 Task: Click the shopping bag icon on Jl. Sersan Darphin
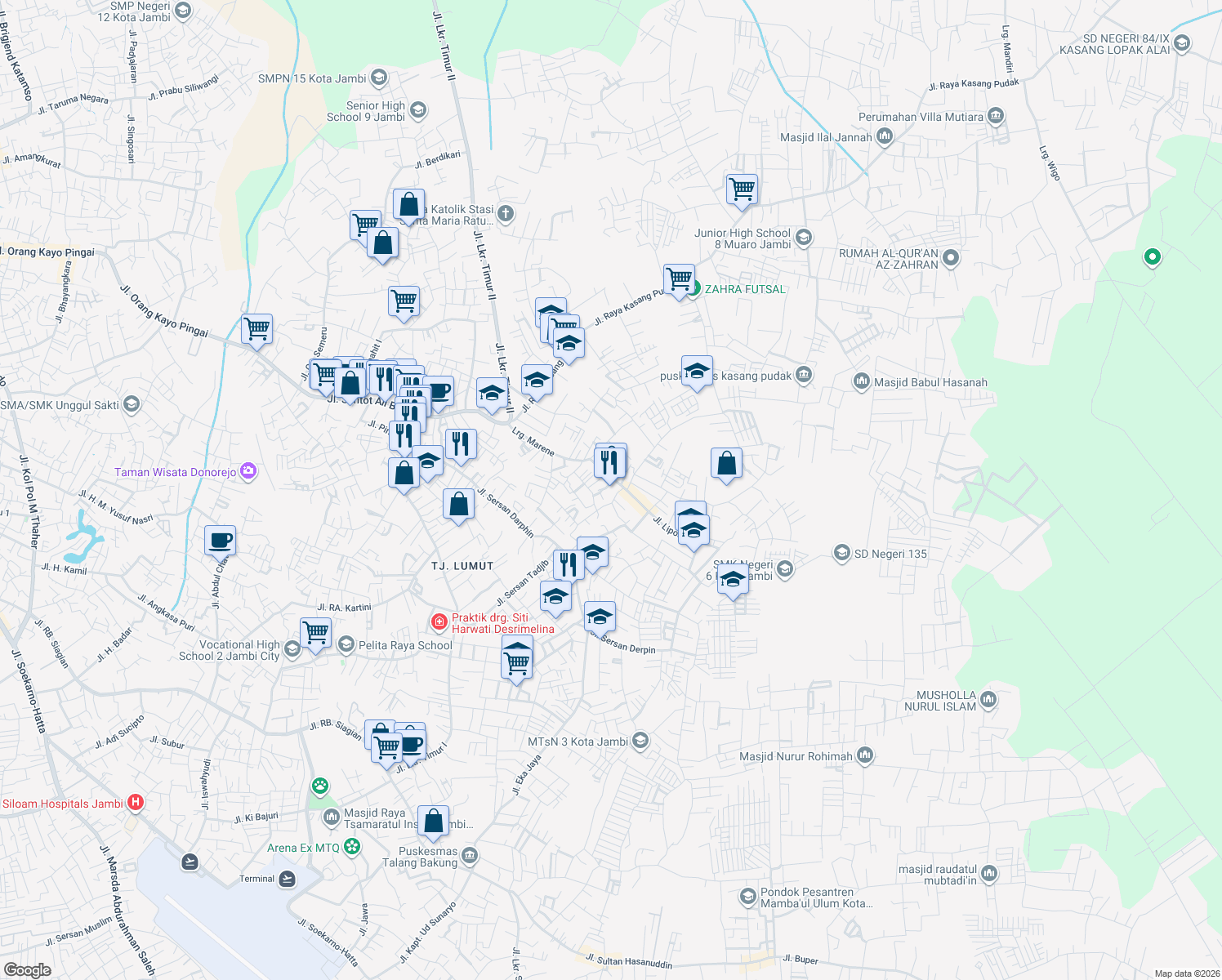point(458,505)
